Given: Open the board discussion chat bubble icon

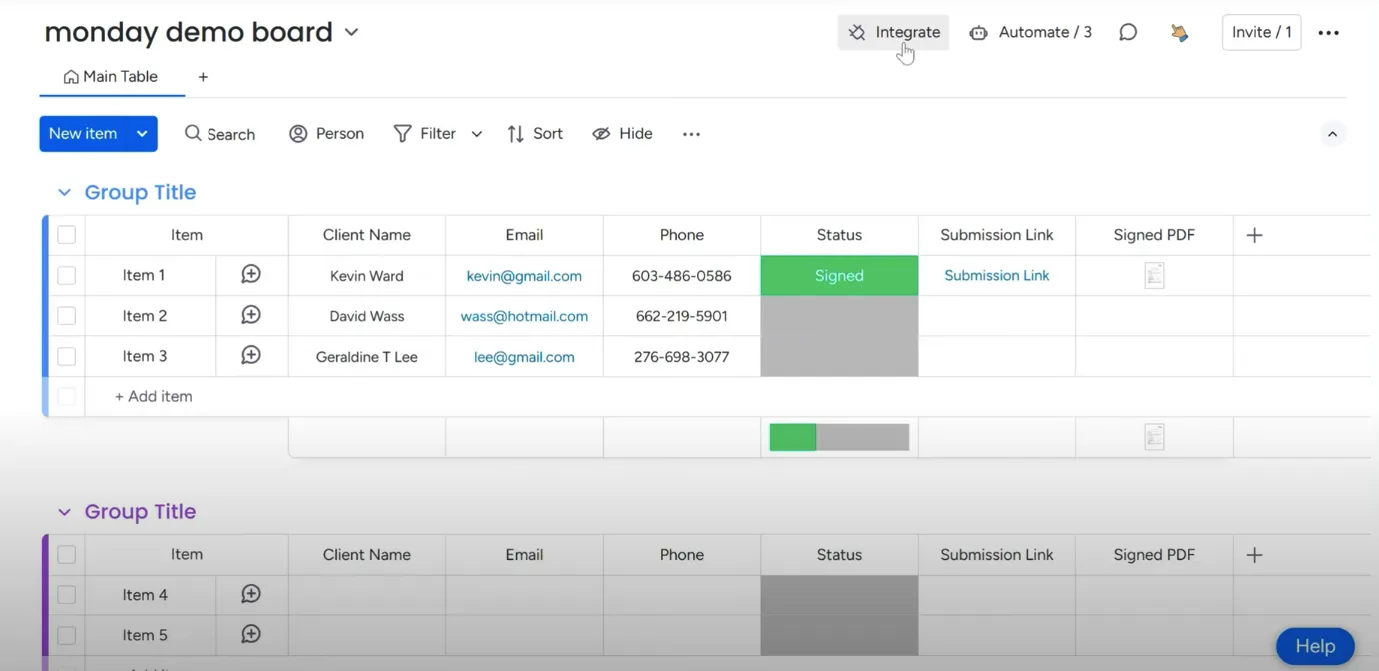Looking at the screenshot, I should click(1128, 32).
